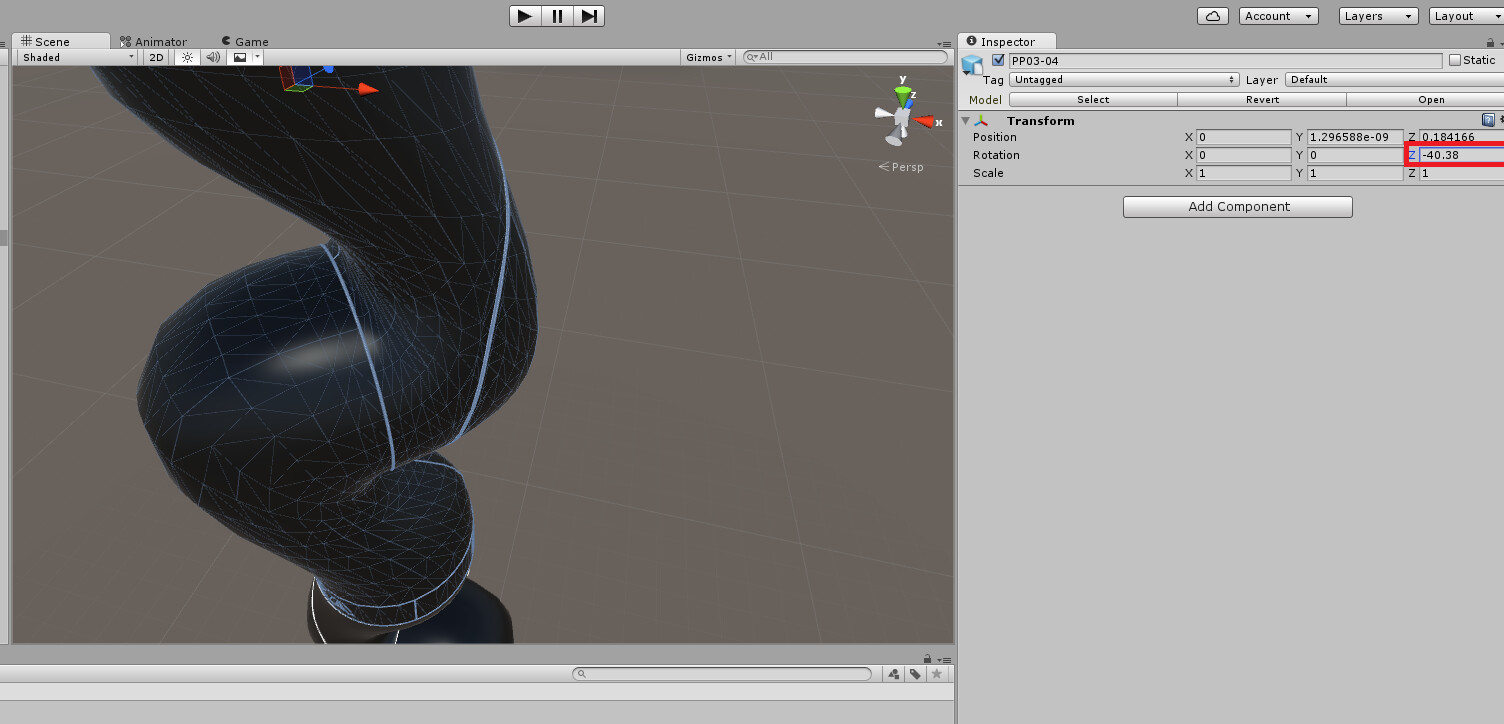Screen dimensions: 1504x724
Task: Click the label tag filter icon
Action: [x=915, y=673]
